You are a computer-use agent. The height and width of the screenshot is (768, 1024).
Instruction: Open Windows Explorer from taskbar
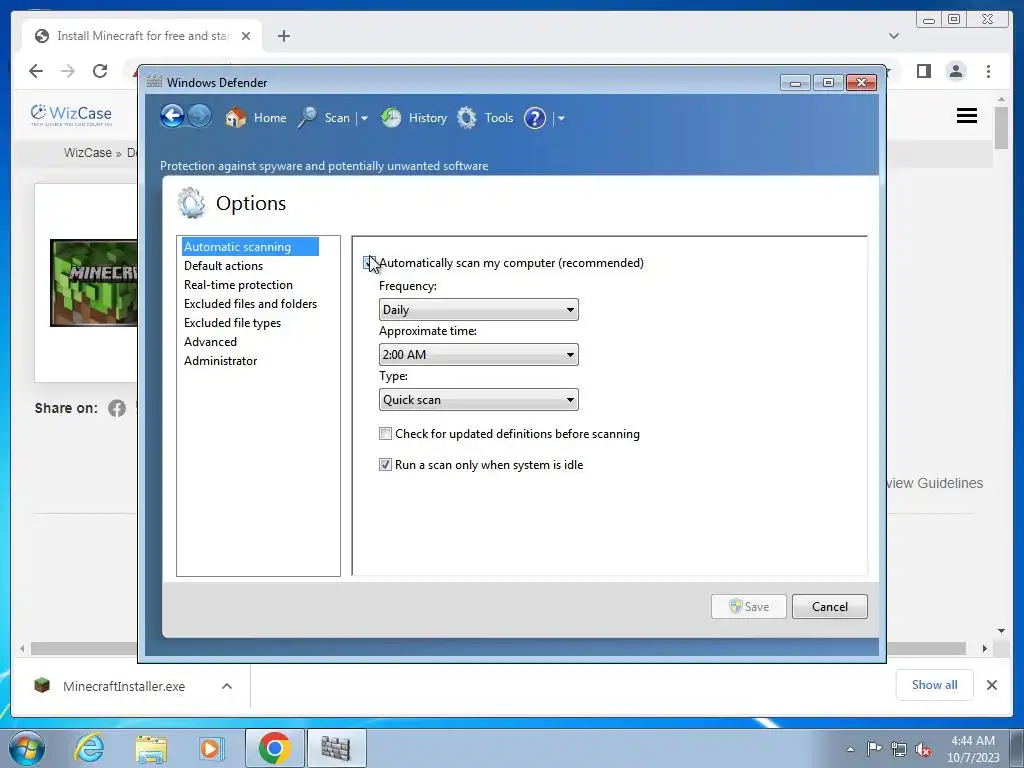pos(151,748)
